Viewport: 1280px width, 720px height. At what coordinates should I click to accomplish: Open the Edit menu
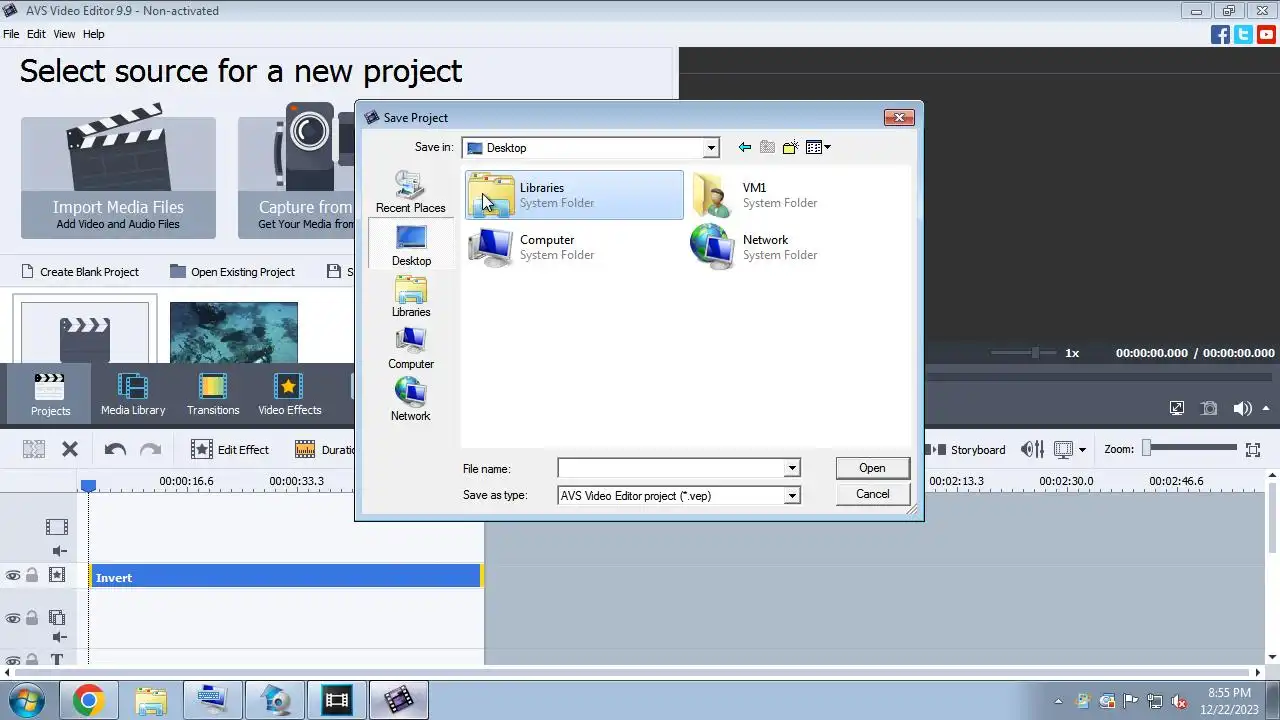tap(36, 34)
